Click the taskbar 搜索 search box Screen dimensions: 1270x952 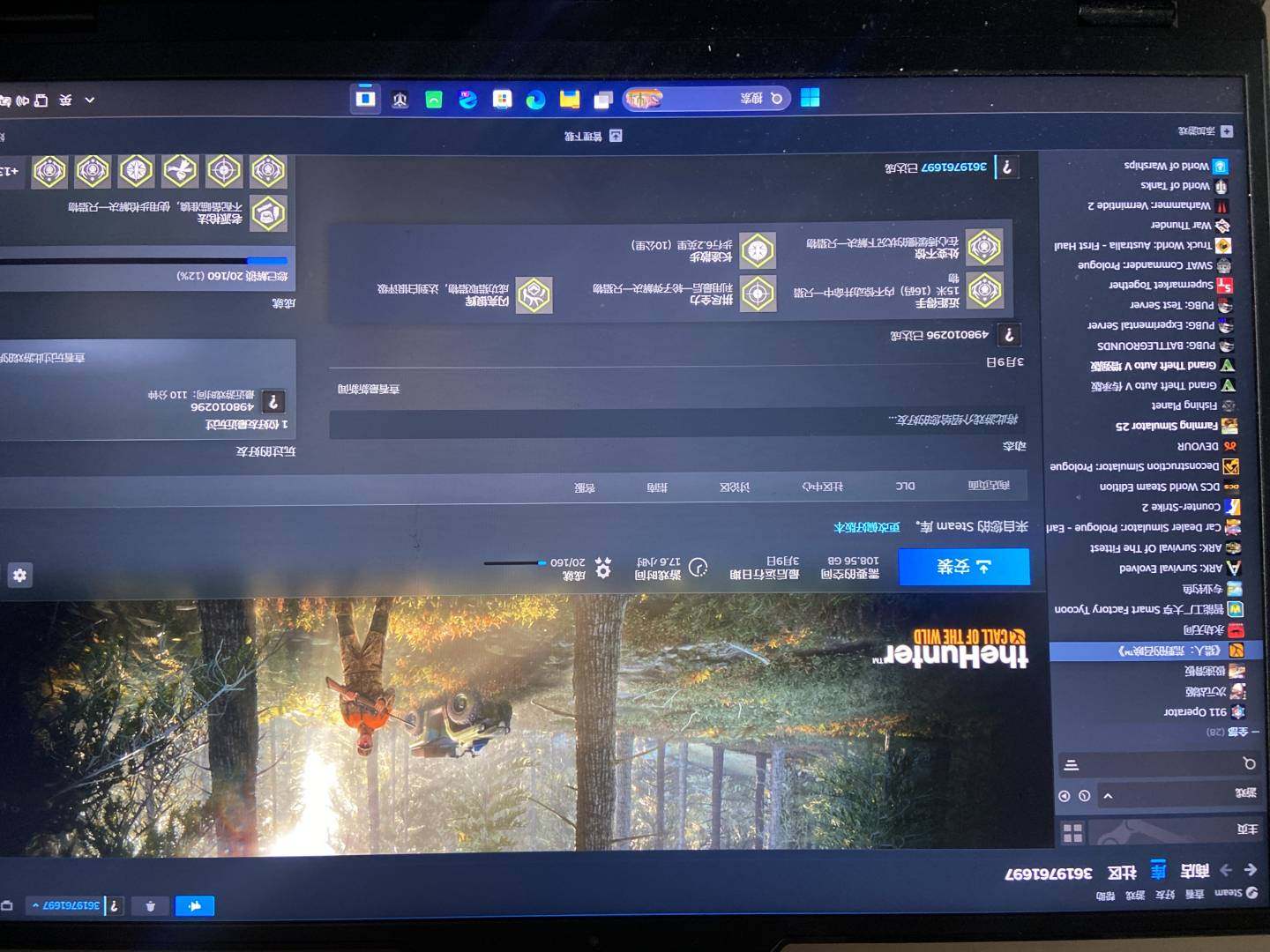[x=706, y=99]
